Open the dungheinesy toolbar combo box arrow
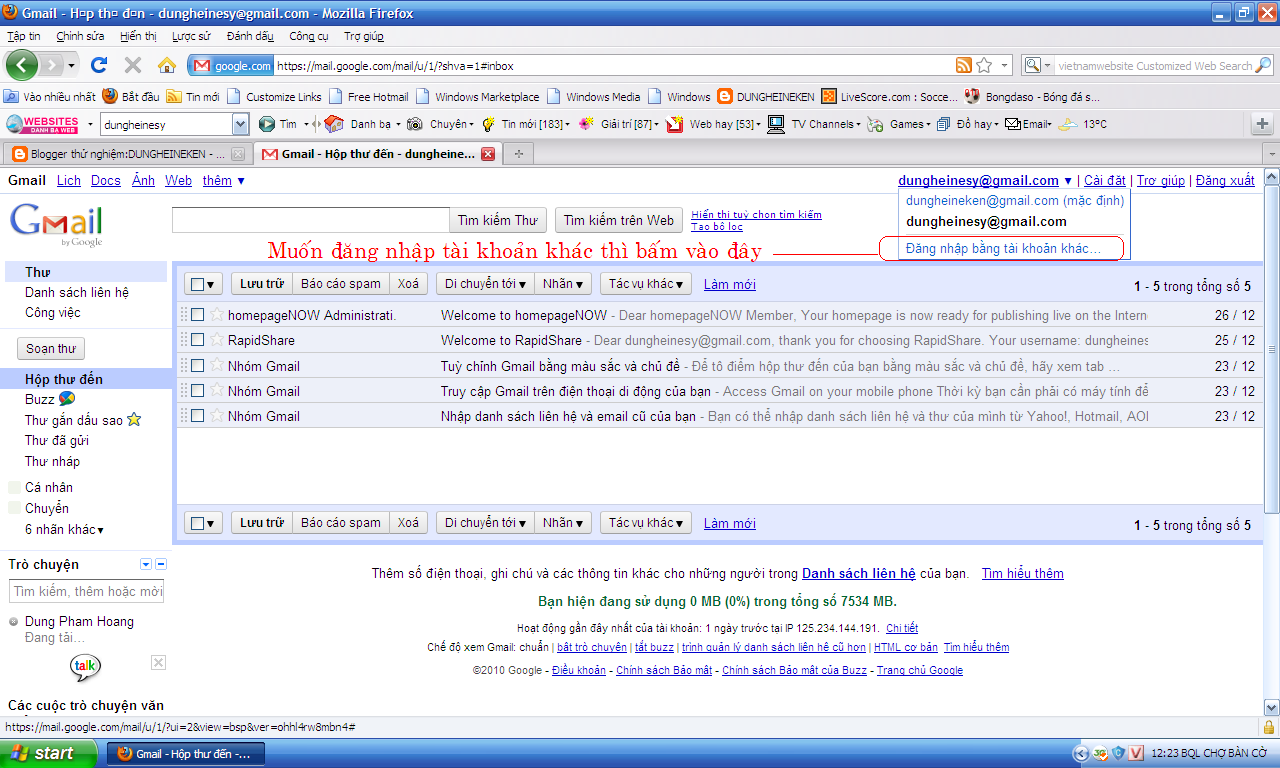1280x768 pixels. (x=240, y=124)
